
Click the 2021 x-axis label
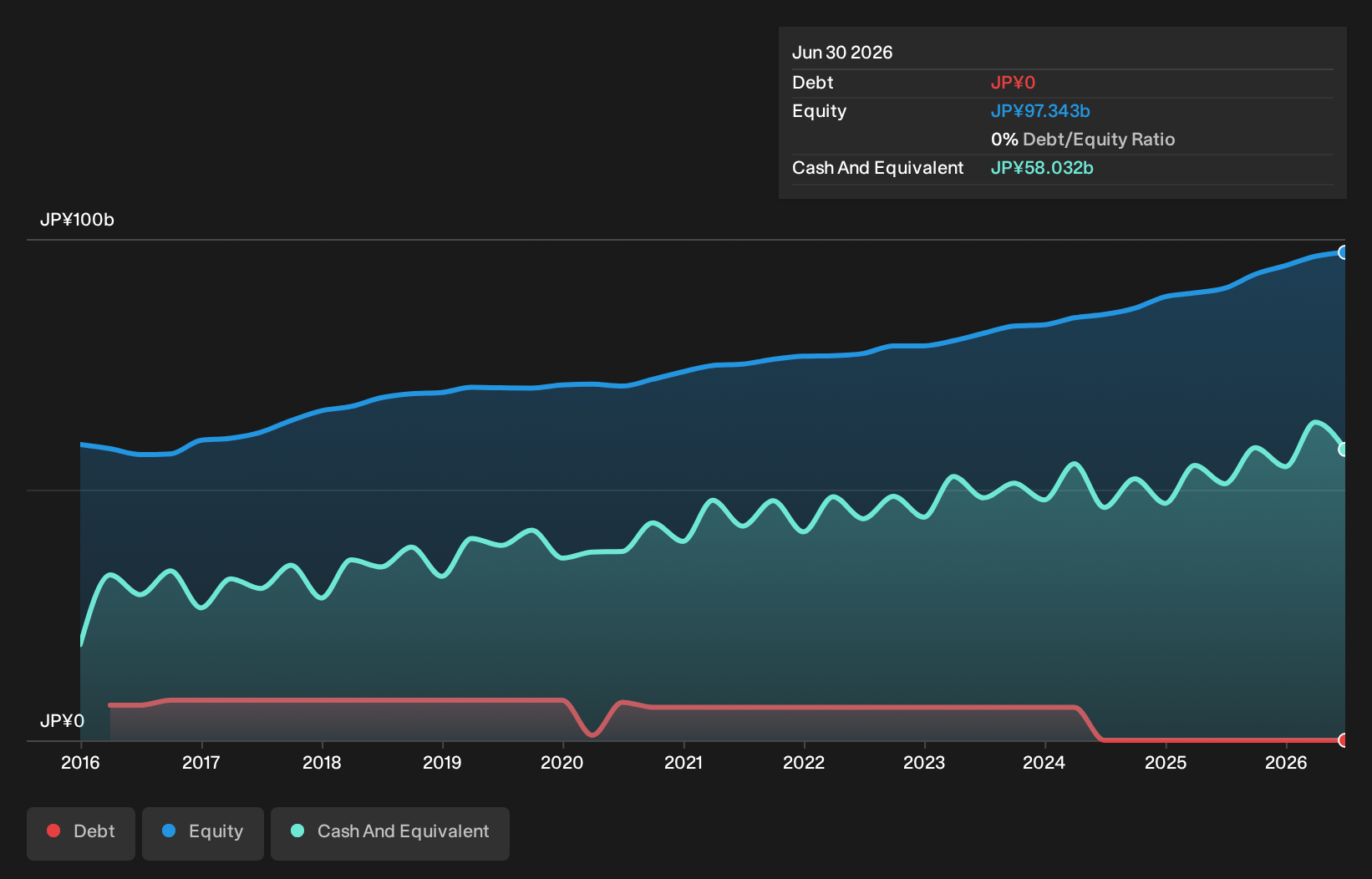(x=683, y=763)
